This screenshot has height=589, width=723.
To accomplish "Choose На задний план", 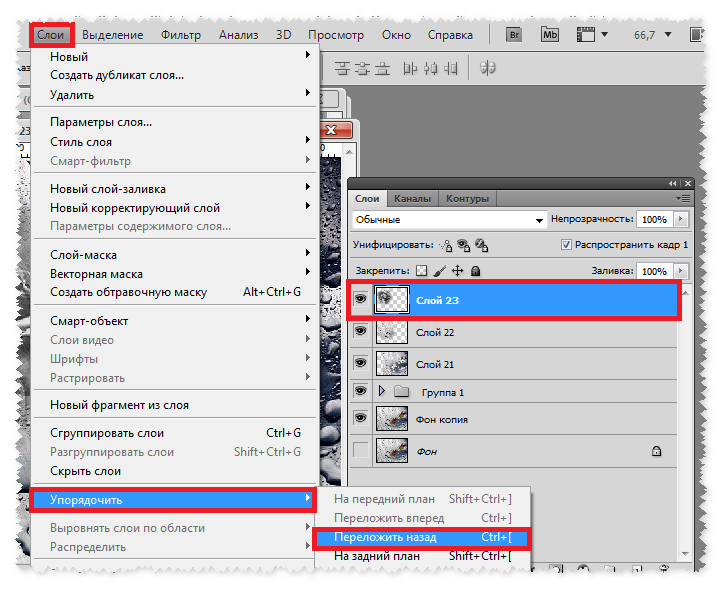I will tap(422, 556).
